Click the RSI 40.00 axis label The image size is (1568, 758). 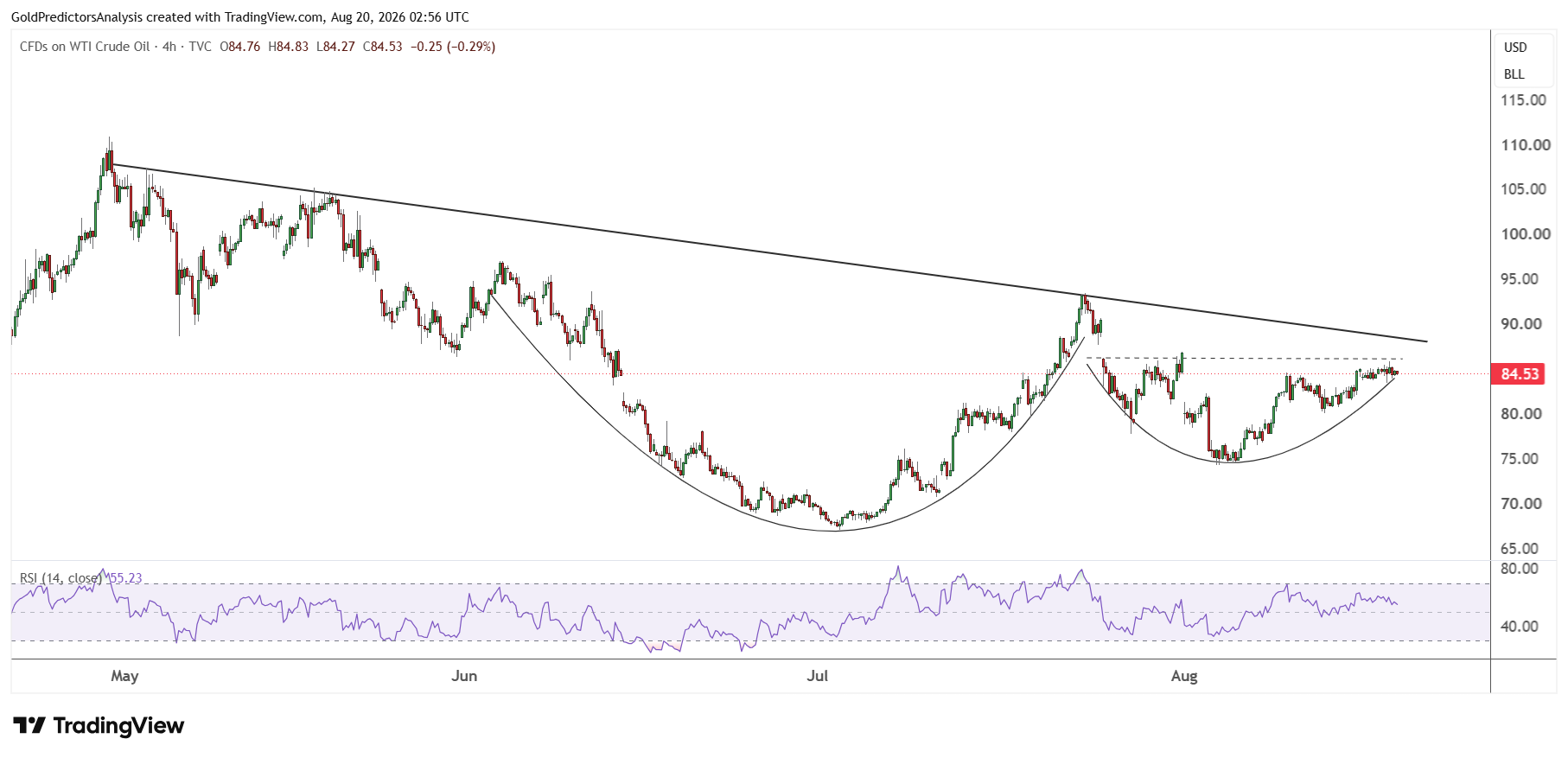coord(1520,627)
